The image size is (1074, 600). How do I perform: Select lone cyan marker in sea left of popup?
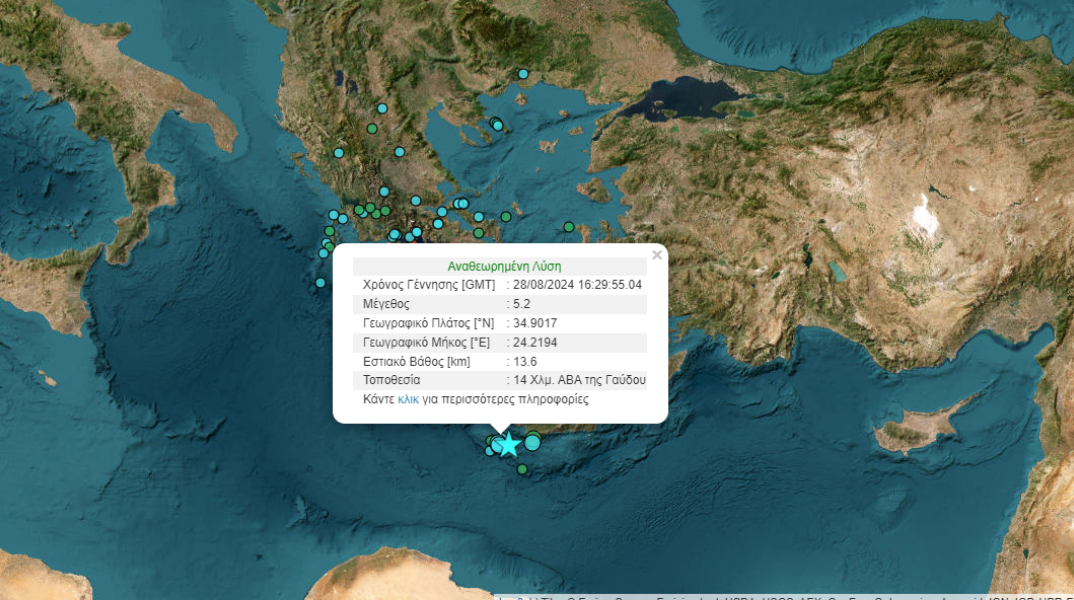click(320, 283)
